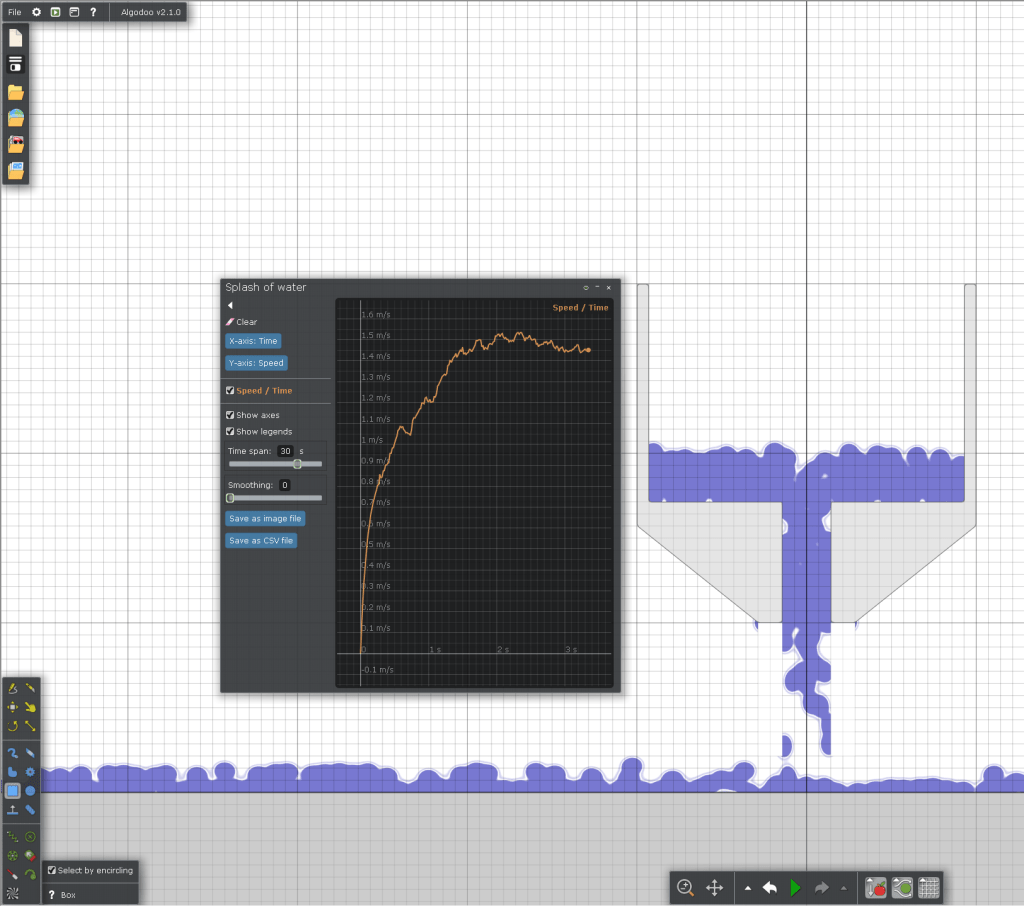Open the File menu
Image resolution: width=1024 pixels, height=906 pixels.
pos(15,12)
